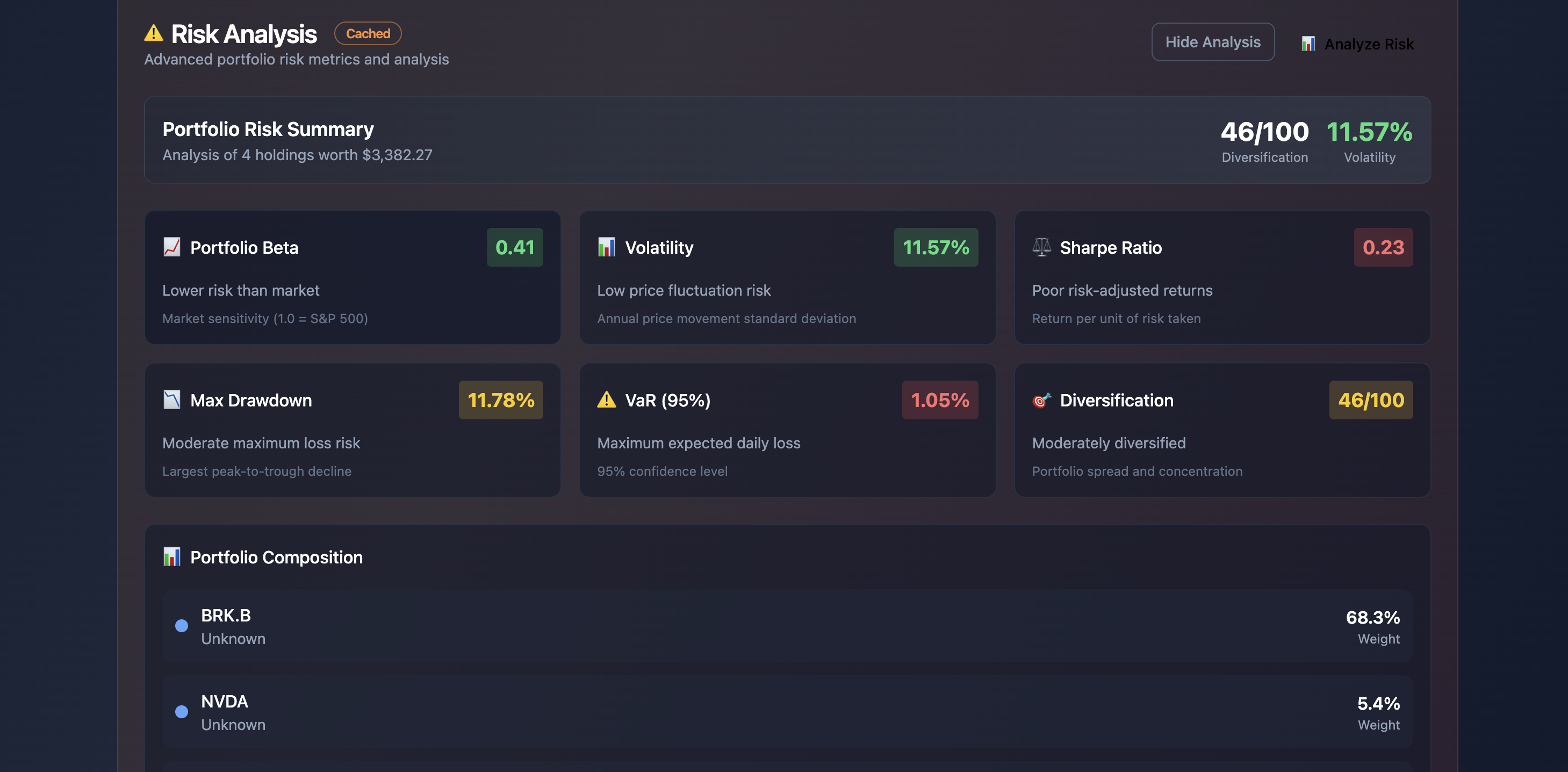Click the blue dot next to BRK.B
1568x772 pixels.
[182, 626]
